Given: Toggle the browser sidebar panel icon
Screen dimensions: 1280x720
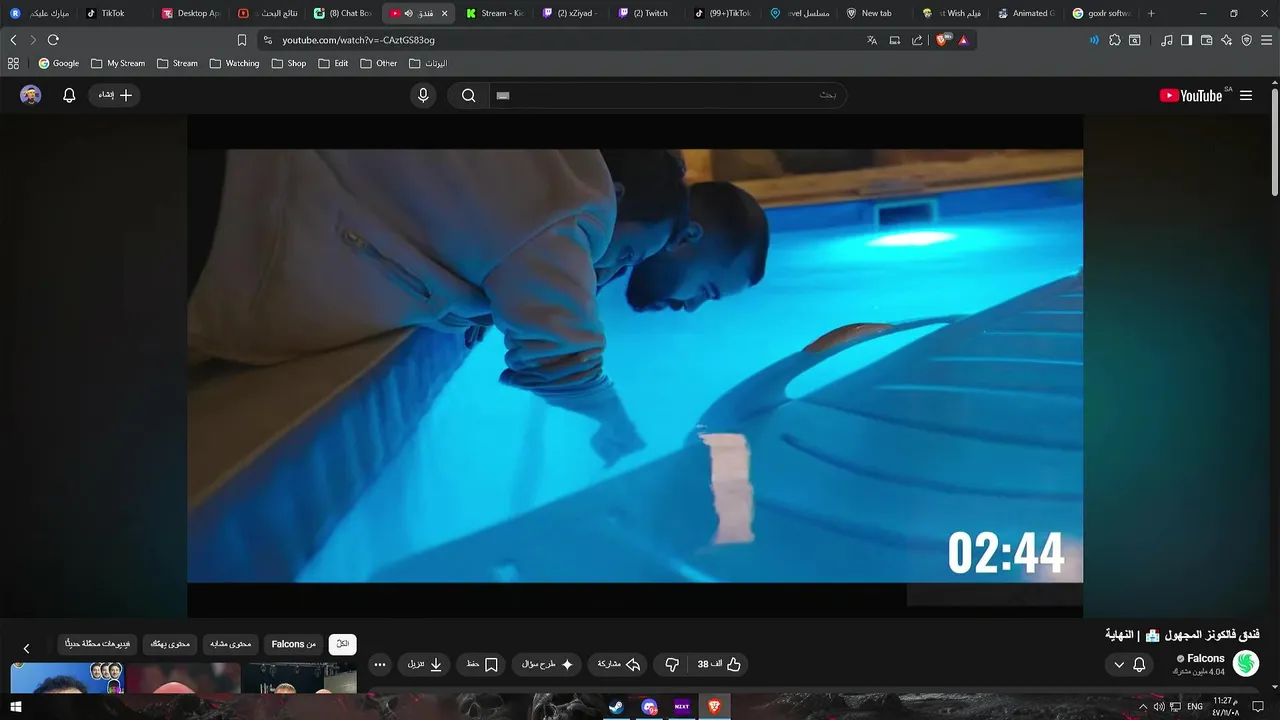Looking at the screenshot, I should [x=1187, y=40].
